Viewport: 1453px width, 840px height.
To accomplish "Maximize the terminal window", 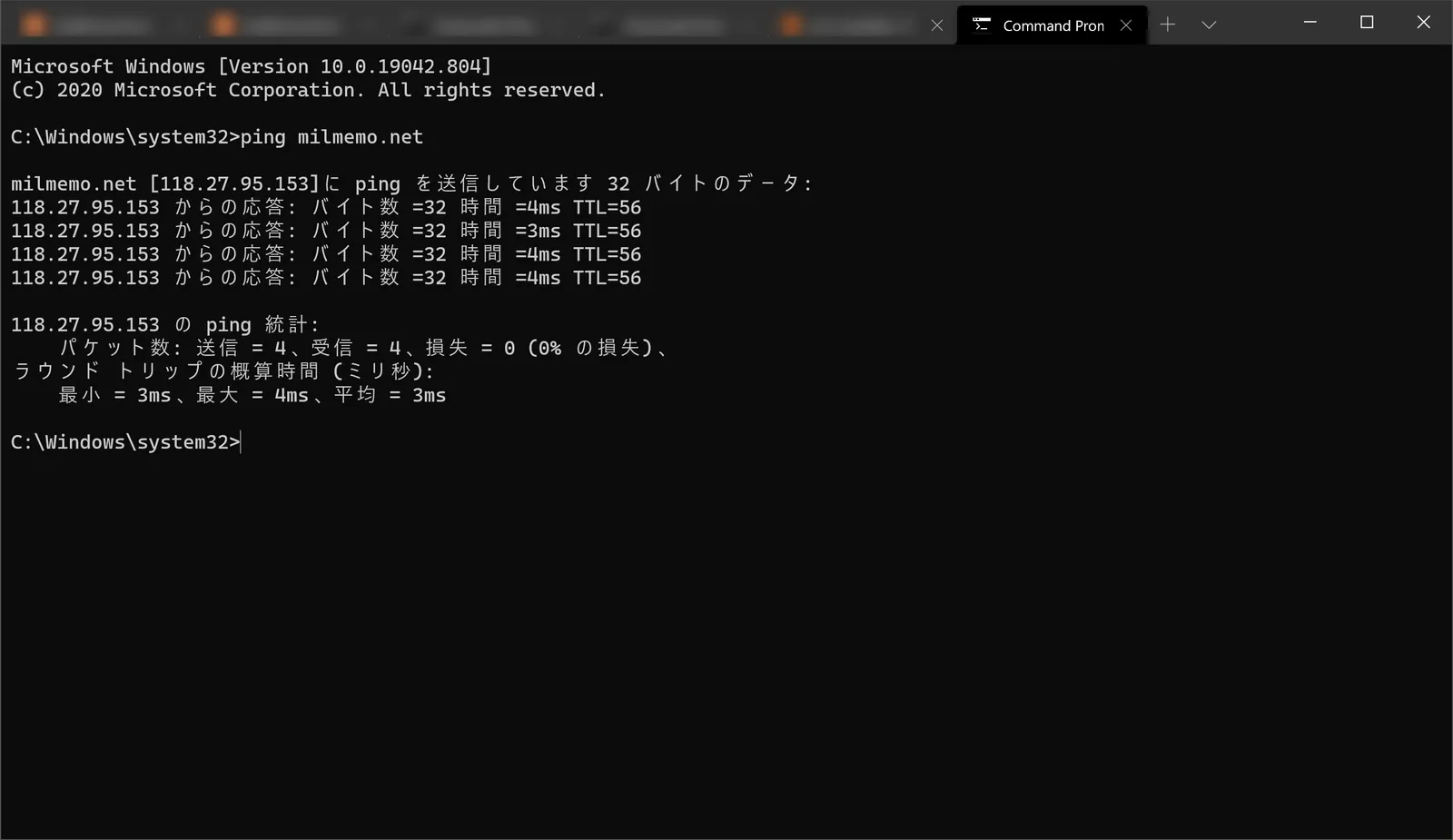I will (x=1367, y=23).
